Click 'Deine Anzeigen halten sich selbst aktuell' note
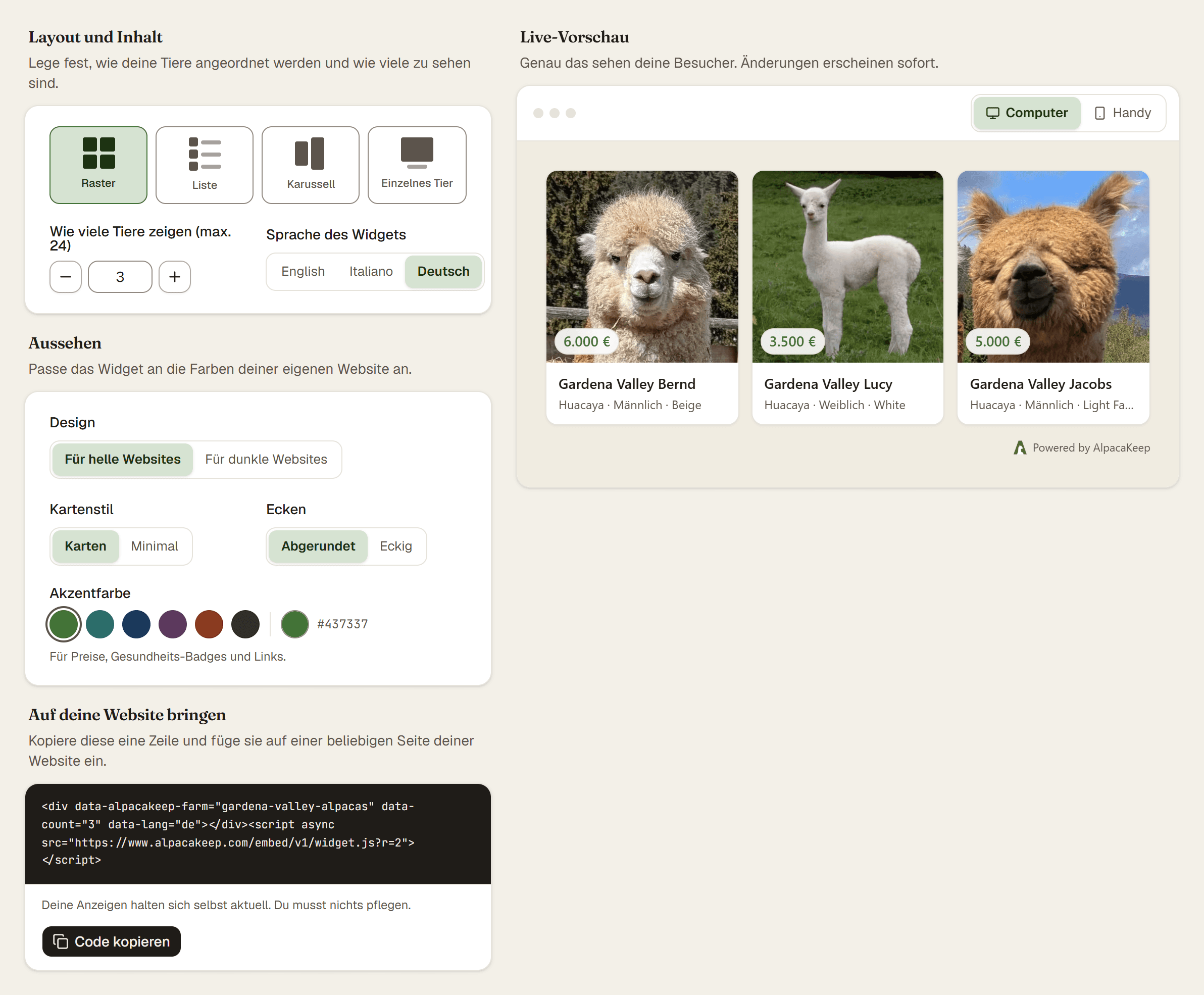 (226, 905)
